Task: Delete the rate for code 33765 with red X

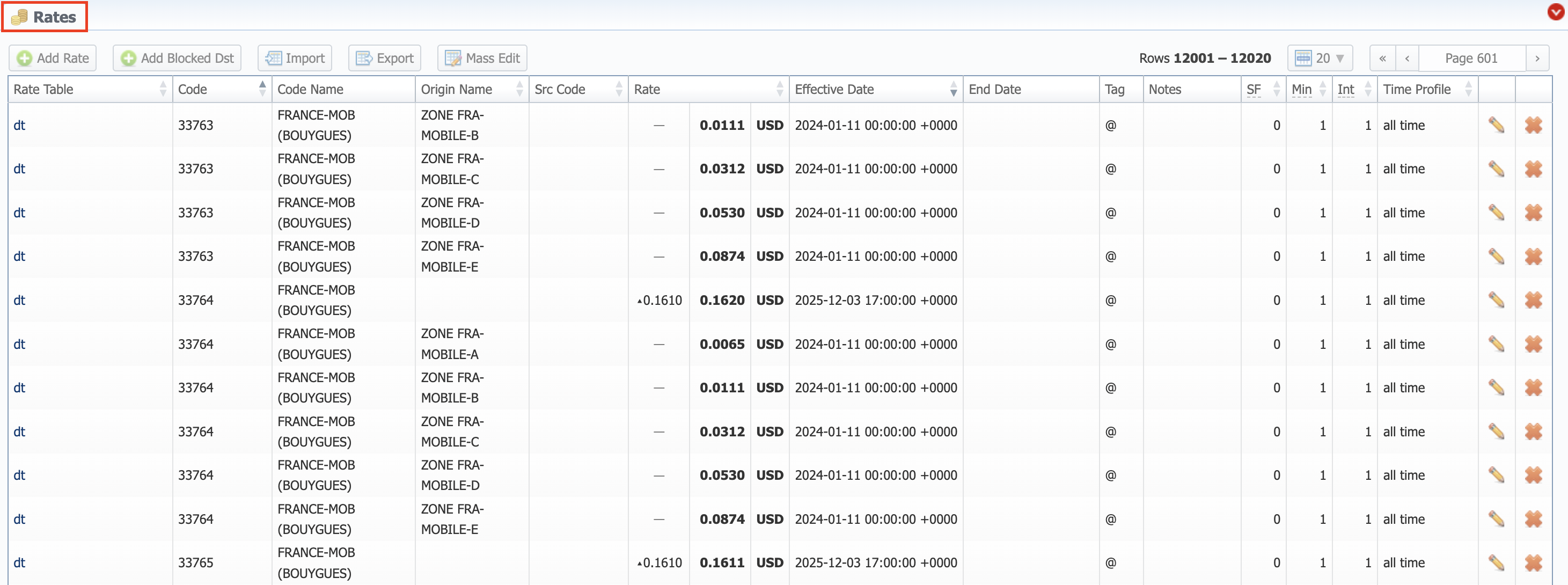Action: point(1533,562)
